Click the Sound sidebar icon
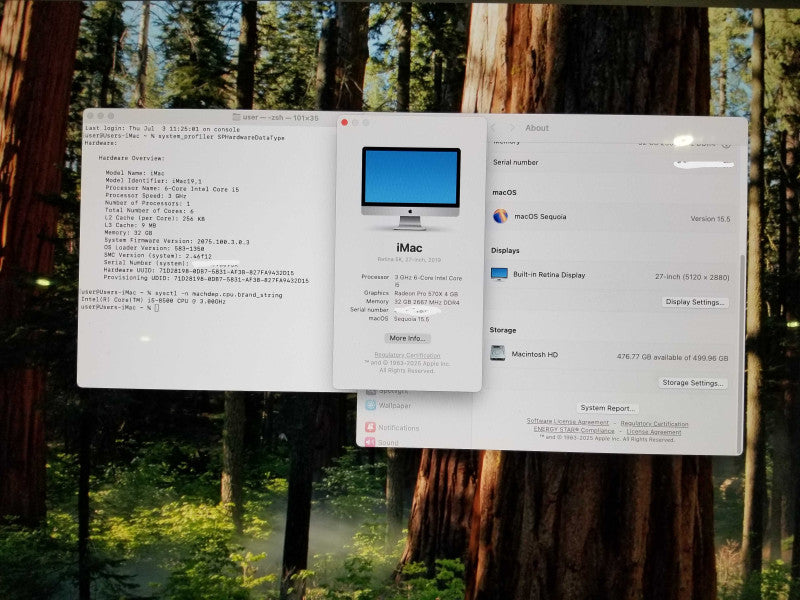The image size is (800, 600). click(370, 442)
